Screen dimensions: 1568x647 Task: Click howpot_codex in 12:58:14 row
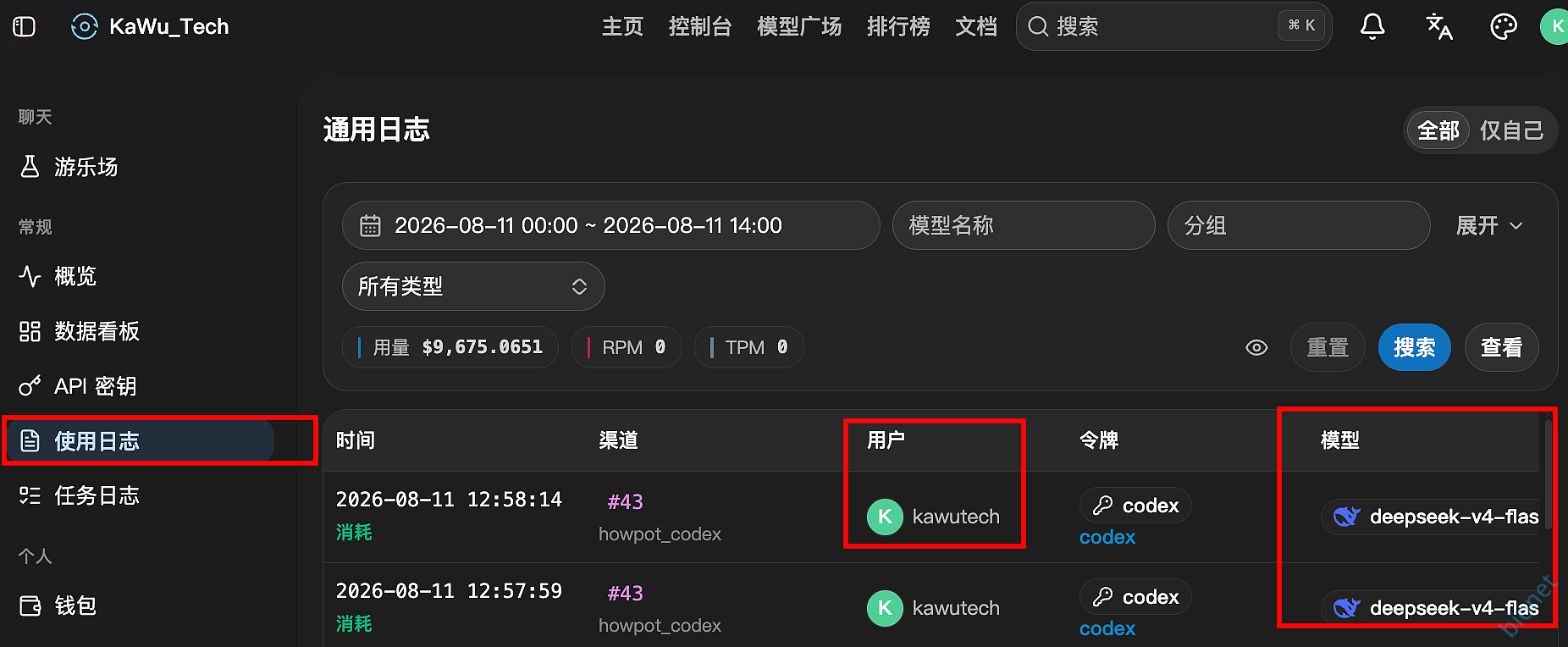660,534
